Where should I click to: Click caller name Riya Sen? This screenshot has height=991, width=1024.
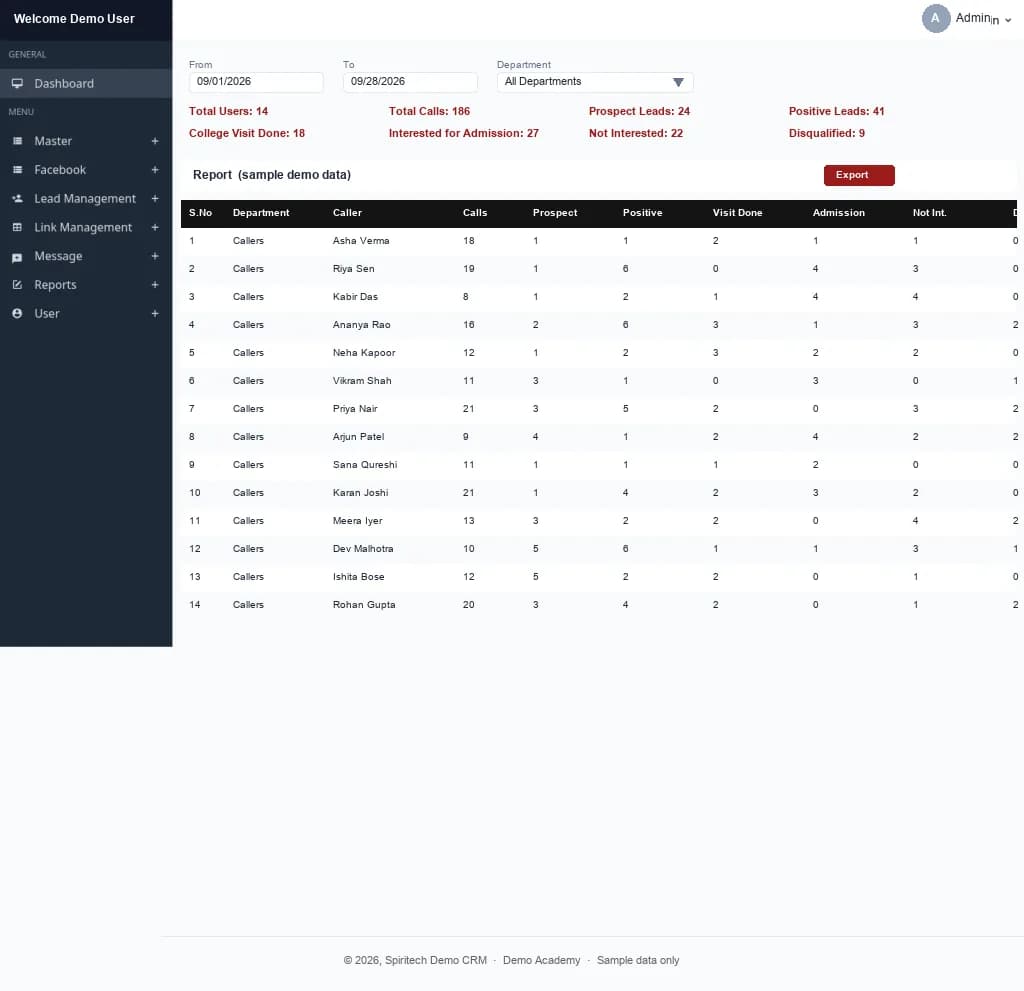(x=353, y=269)
